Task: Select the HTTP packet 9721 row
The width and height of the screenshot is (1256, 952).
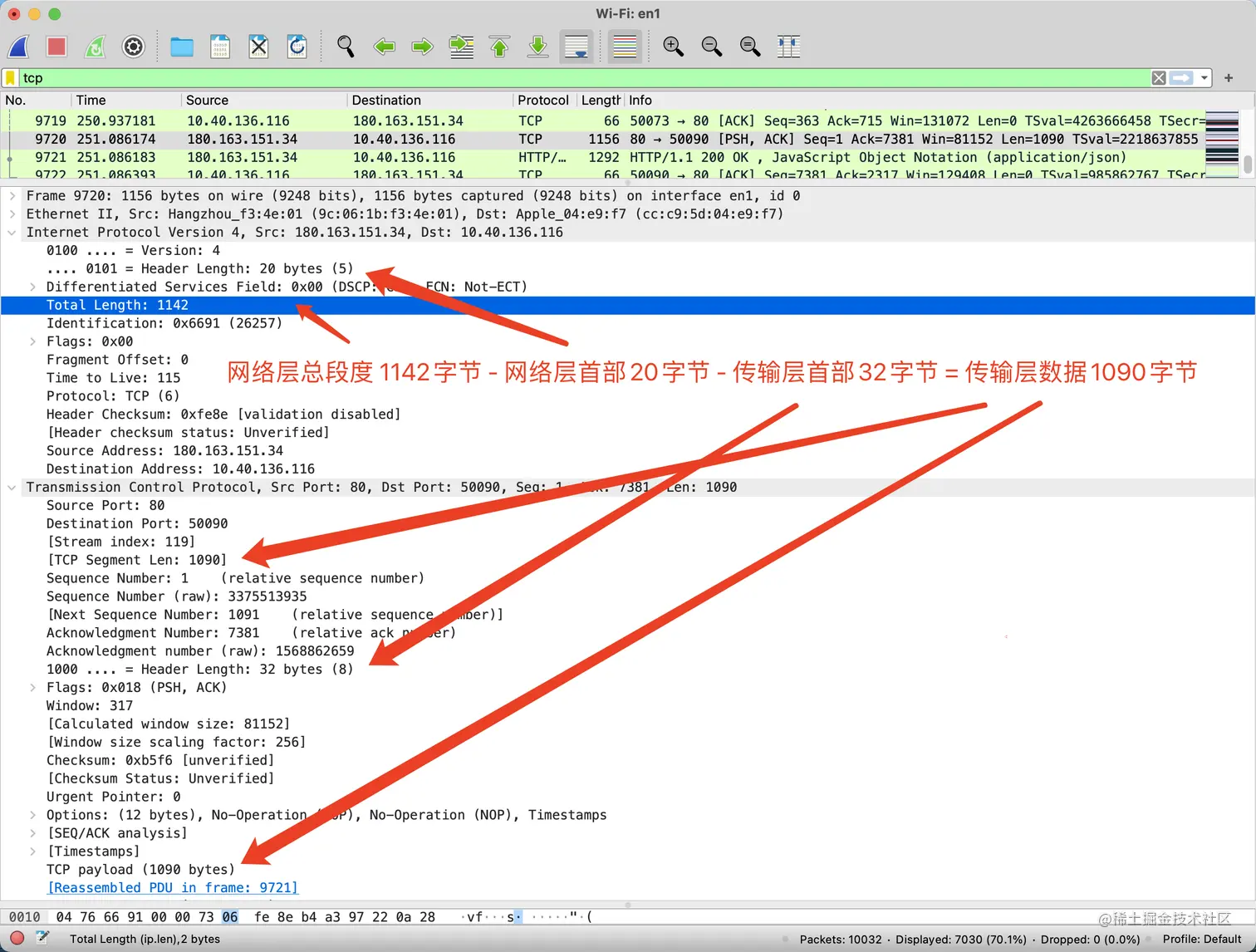Action: pyautogui.click(x=602, y=158)
